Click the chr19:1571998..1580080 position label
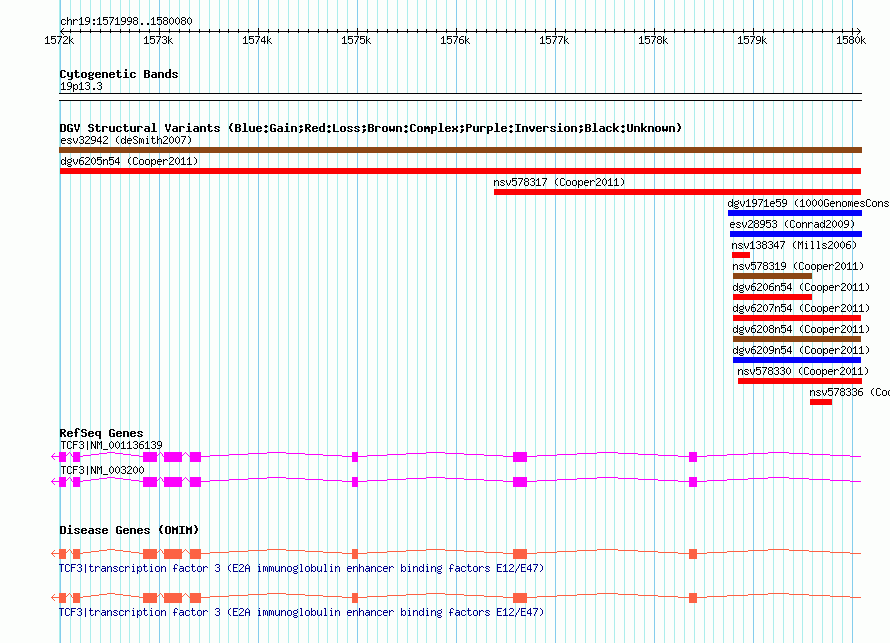Viewport: 890px width, 643px height. [x=126, y=21]
